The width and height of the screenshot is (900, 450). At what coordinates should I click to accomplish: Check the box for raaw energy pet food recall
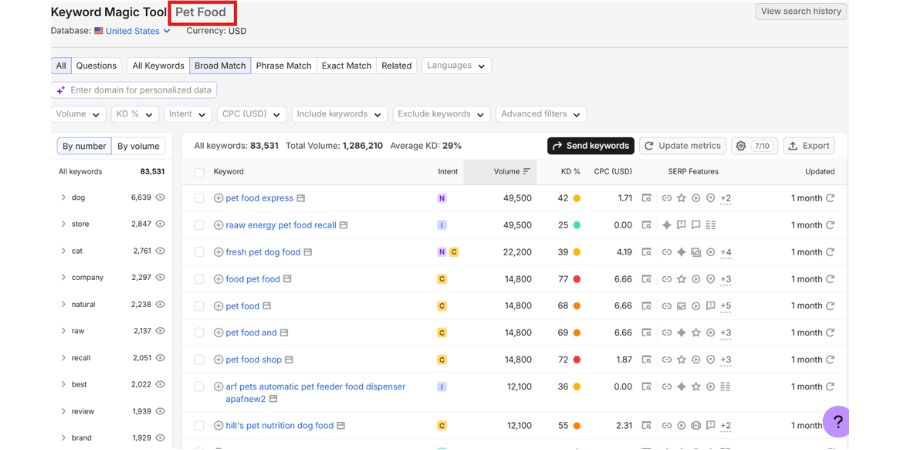point(199,225)
